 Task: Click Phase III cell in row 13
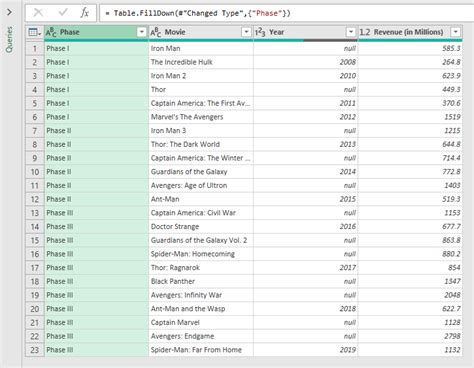click(x=96, y=213)
